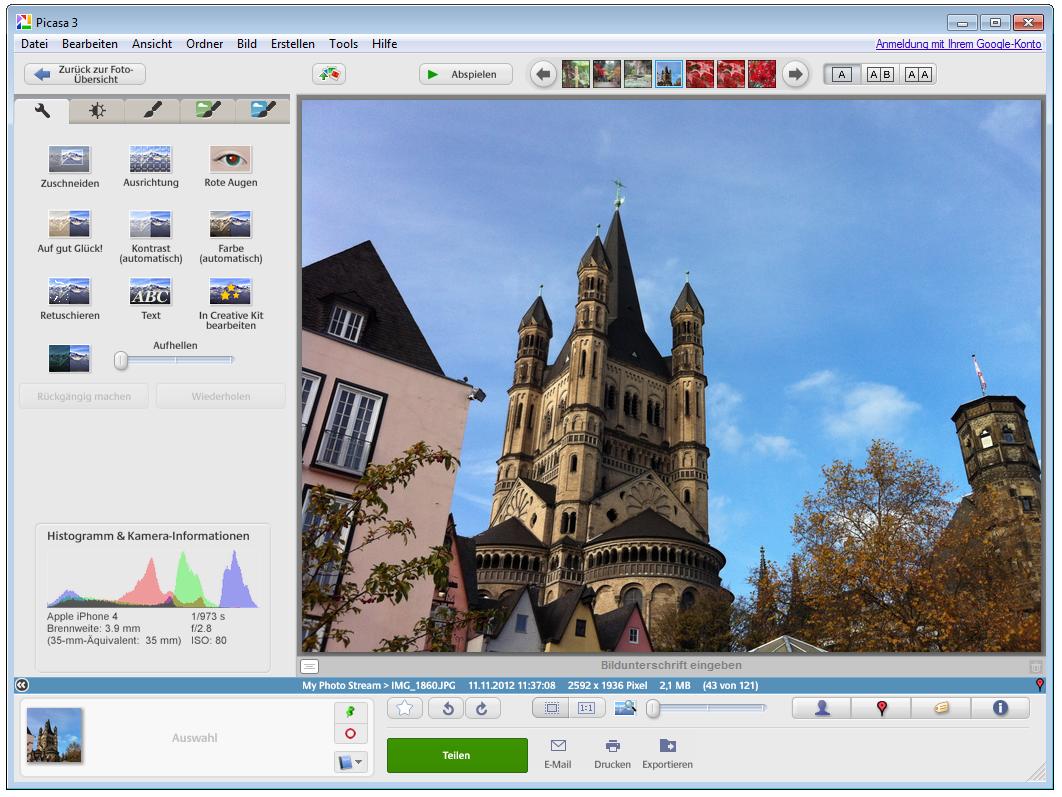Toggle the caption display button below photo
The height and width of the screenshot is (797, 1062).
coord(310,666)
